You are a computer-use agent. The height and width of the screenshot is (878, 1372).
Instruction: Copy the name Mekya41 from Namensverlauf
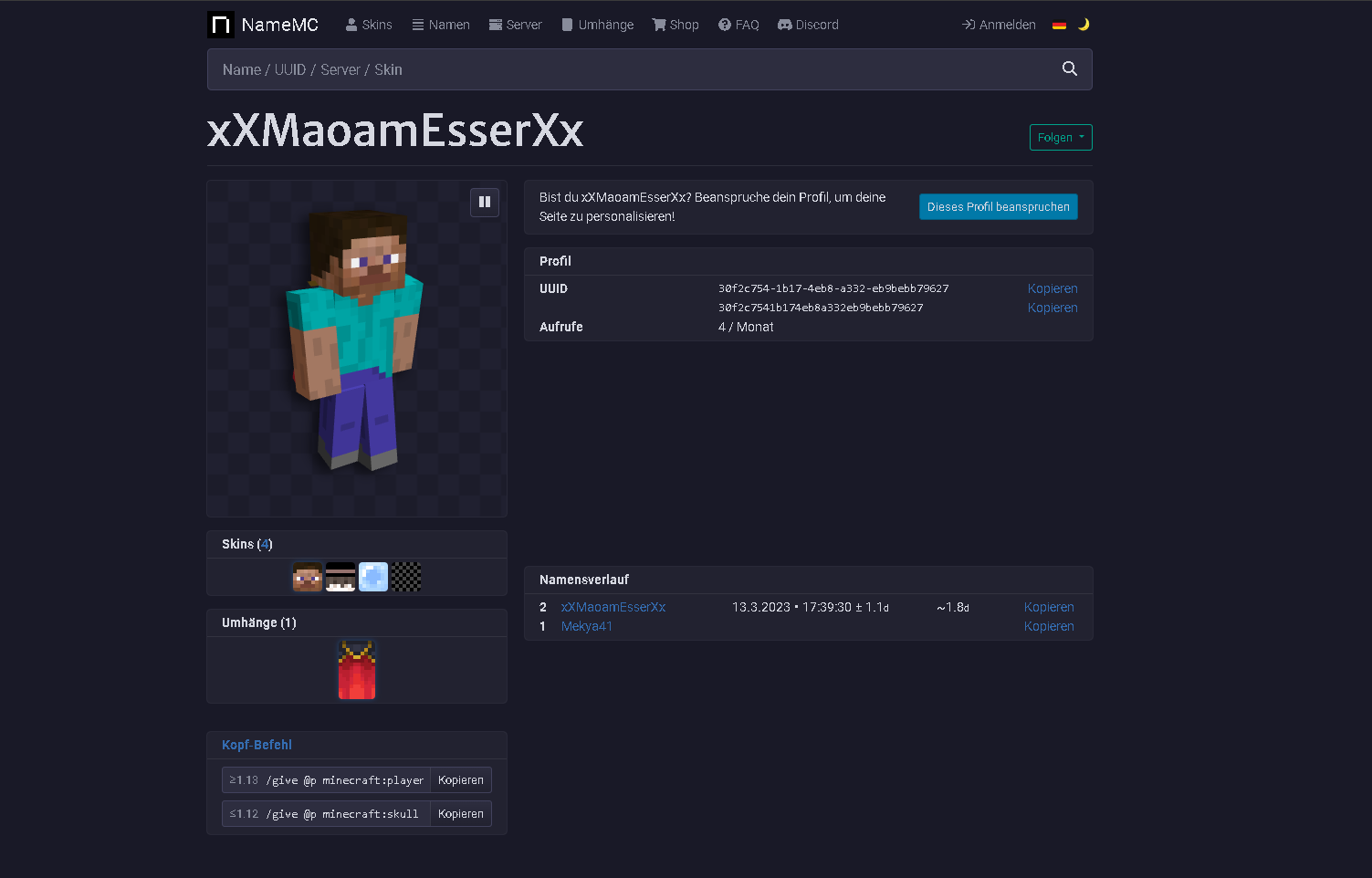pyautogui.click(x=1049, y=626)
